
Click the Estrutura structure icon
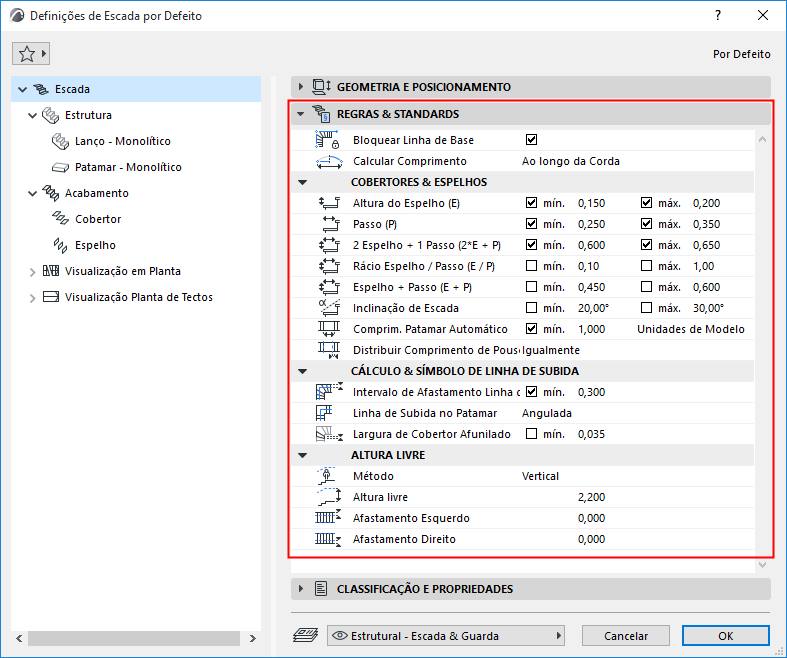pos(50,115)
